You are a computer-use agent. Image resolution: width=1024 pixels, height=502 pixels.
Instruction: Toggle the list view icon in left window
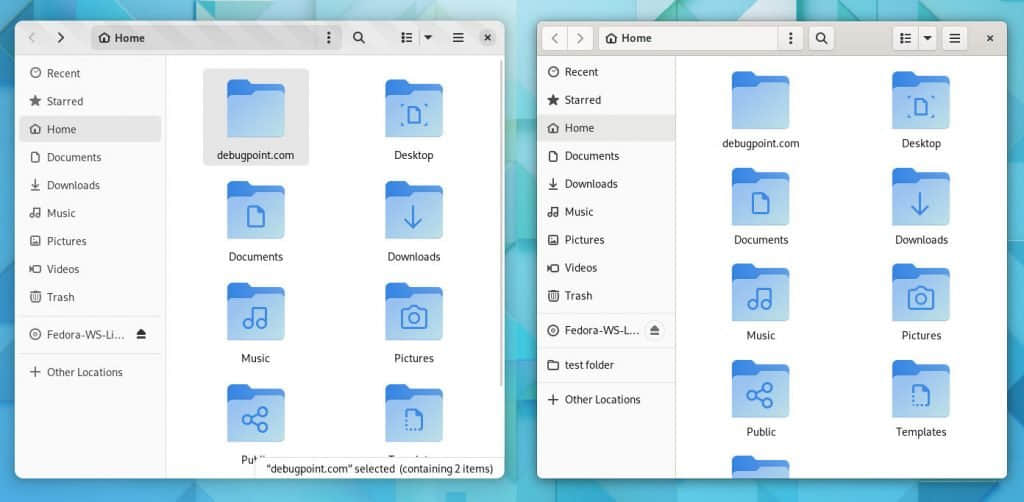point(407,38)
